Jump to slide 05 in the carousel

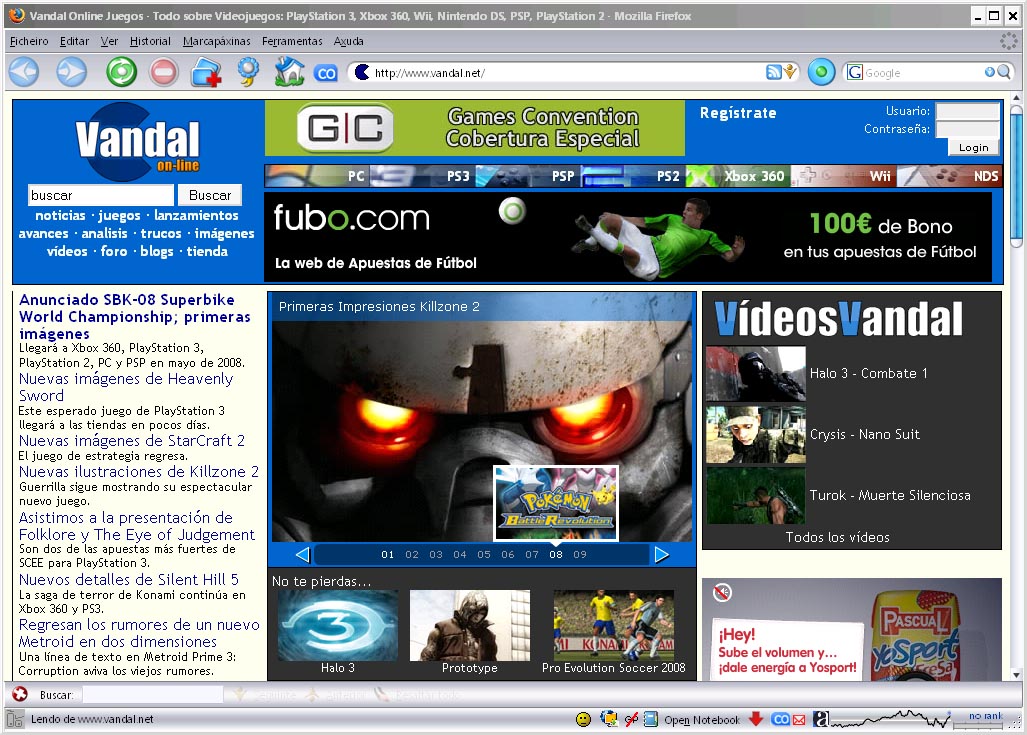pos(483,554)
